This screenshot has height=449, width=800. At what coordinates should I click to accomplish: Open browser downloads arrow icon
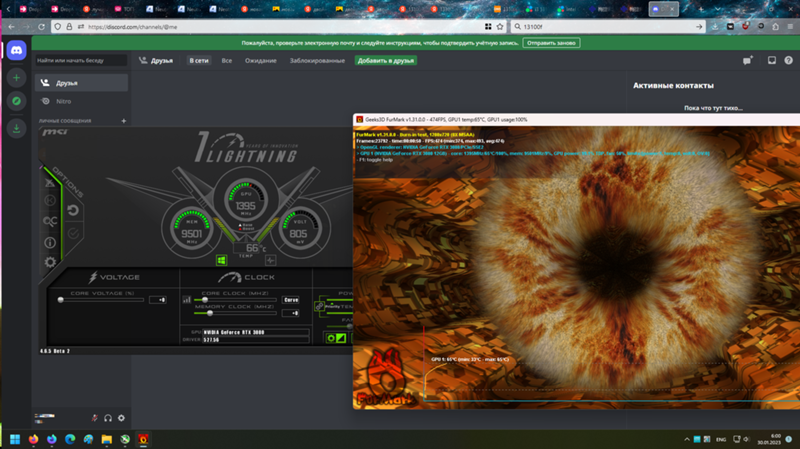715,27
